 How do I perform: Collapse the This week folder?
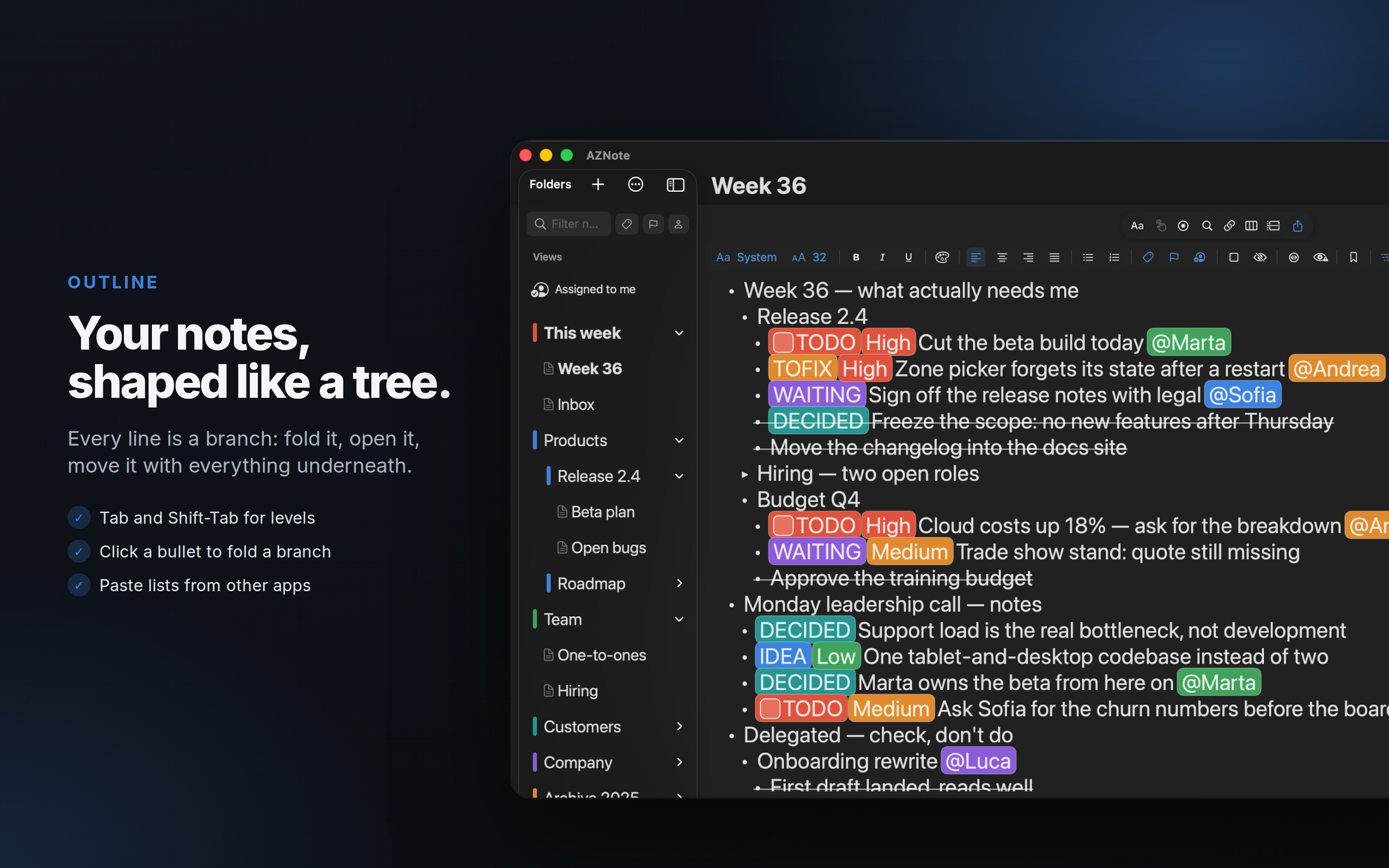[x=679, y=333]
